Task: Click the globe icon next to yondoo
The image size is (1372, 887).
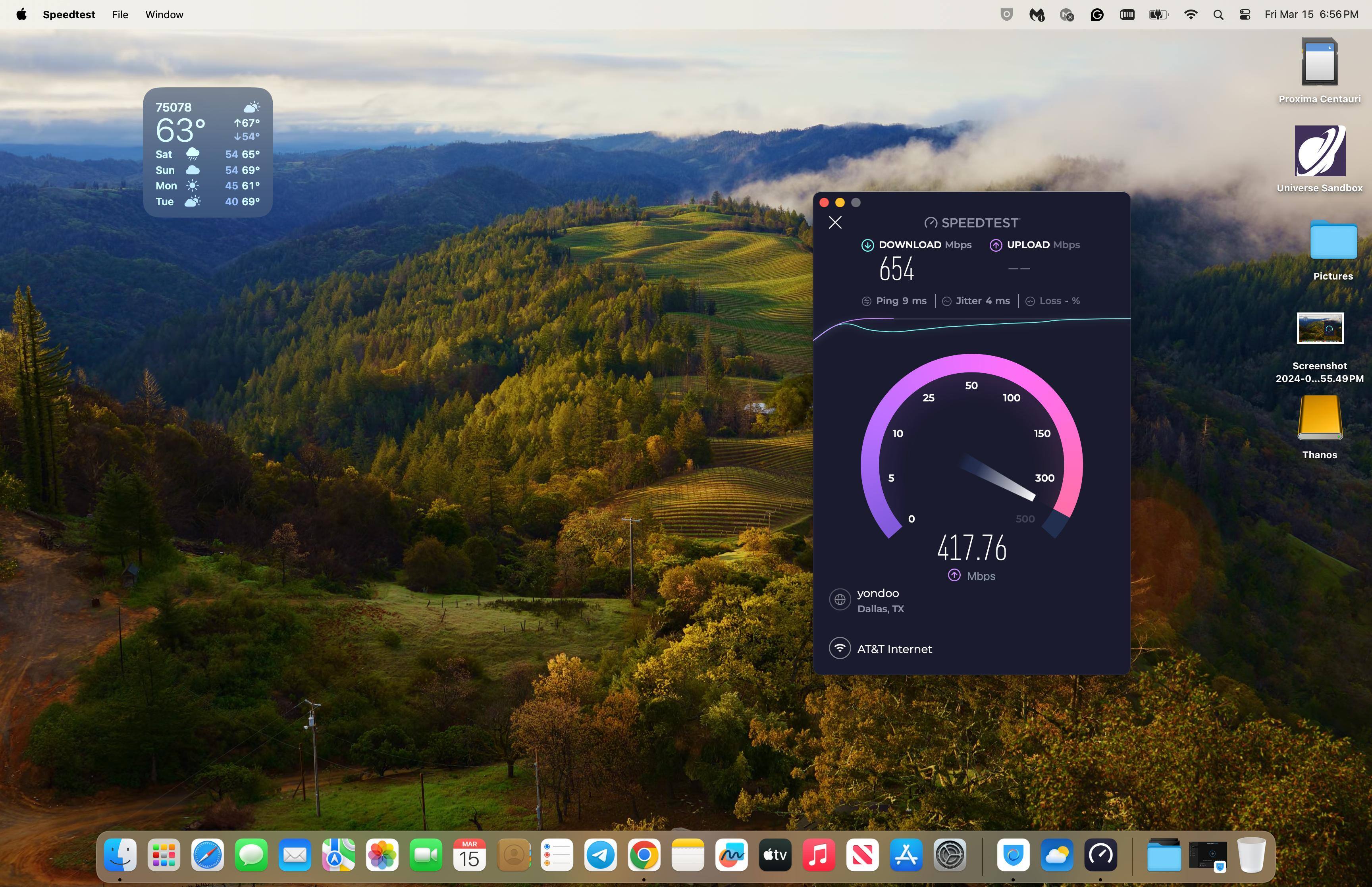Action: click(839, 600)
